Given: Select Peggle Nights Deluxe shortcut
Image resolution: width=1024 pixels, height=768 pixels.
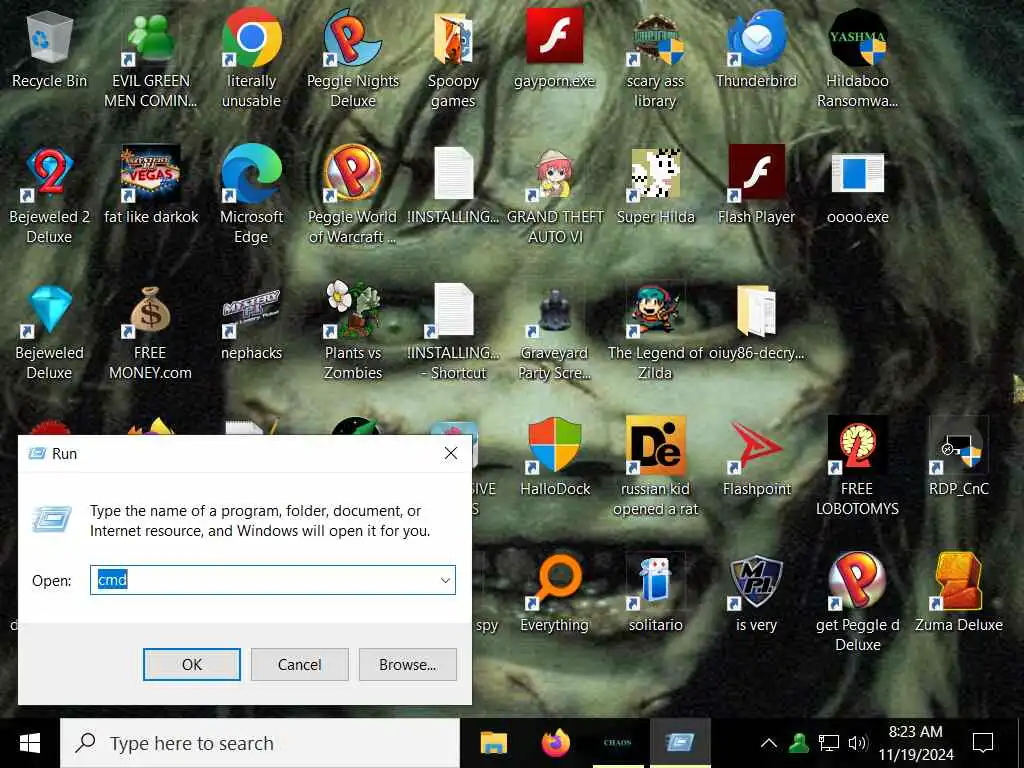Looking at the screenshot, I should [x=353, y=39].
